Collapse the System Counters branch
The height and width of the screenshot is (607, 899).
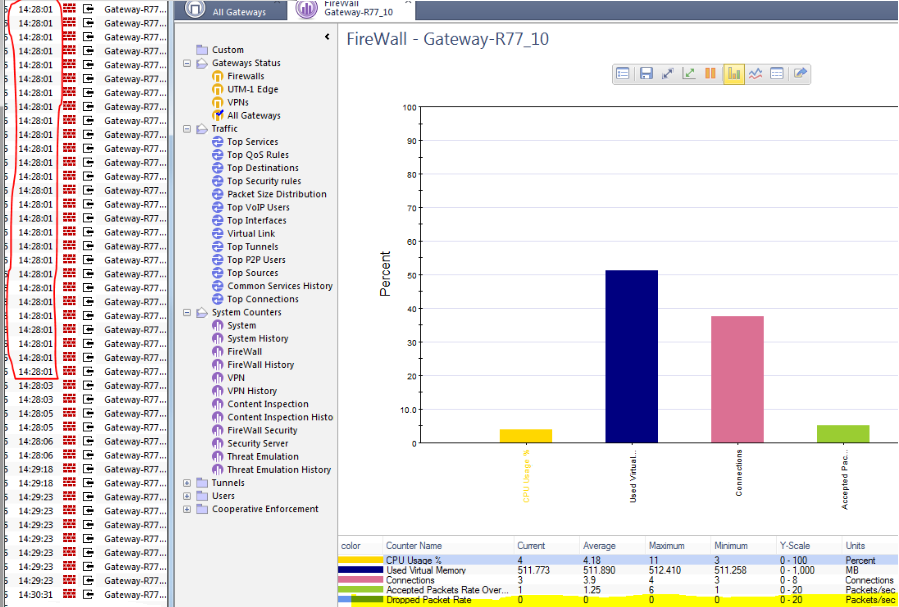pyautogui.click(x=186, y=312)
